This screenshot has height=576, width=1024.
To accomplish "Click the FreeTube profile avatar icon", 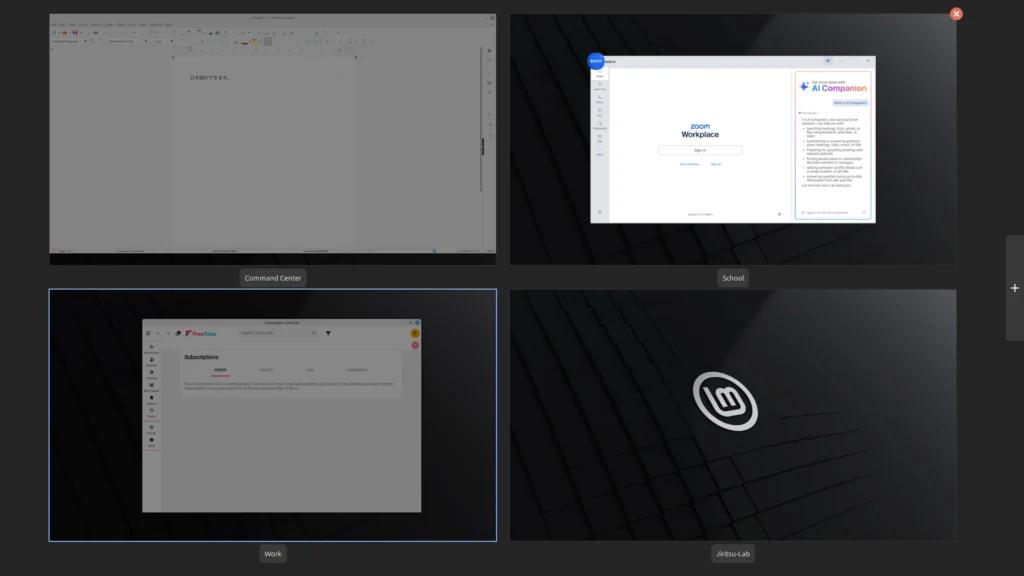I will tap(415, 333).
